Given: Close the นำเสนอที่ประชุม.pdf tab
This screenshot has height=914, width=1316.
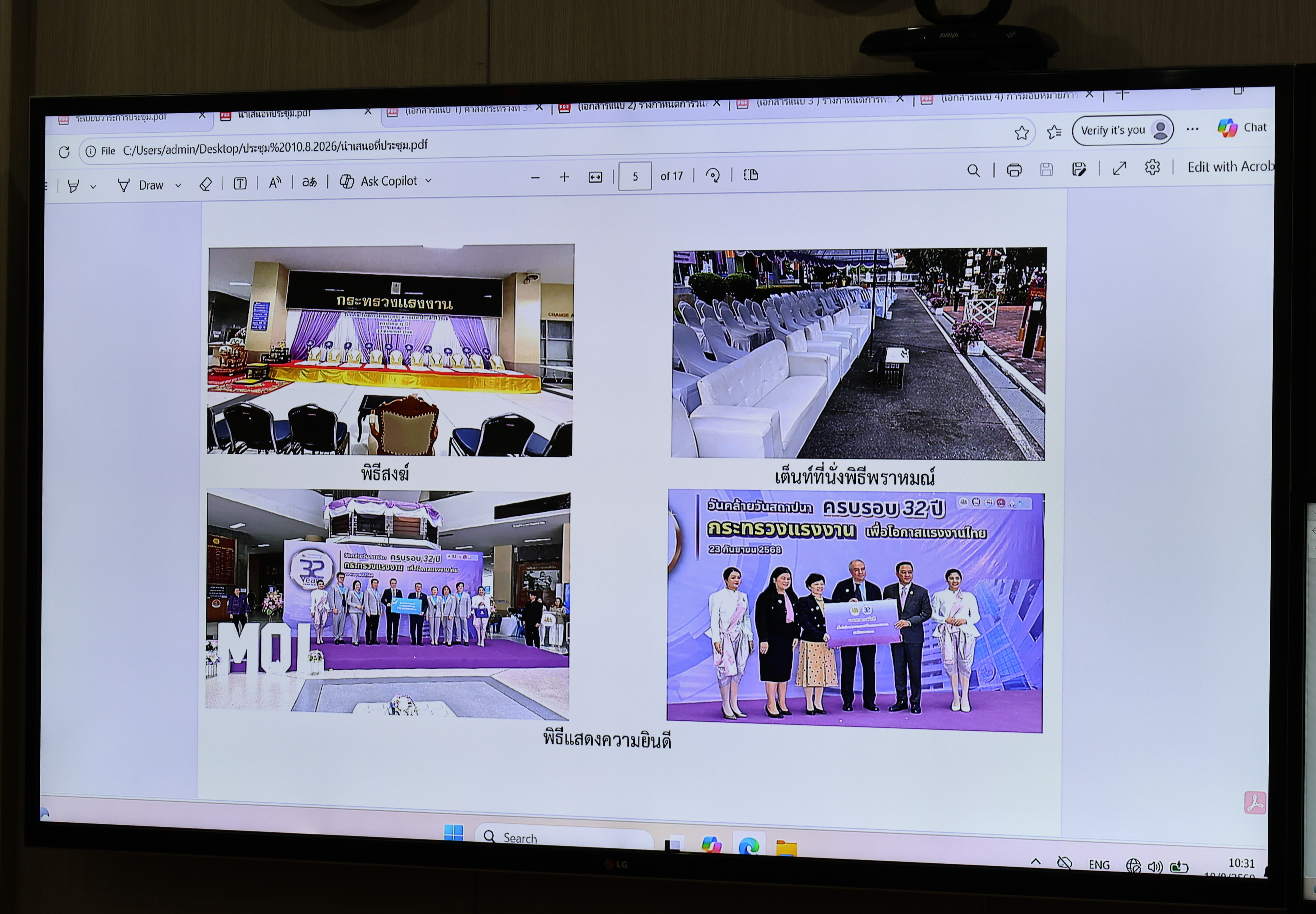Looking at the screenshot, I should tap(368, 111).
